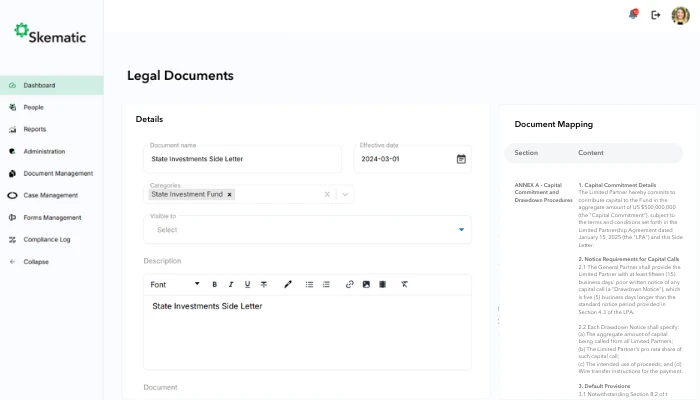Expand the Visible to select dropdown
This screenshot has width=700, height=400.
[x=461, y=230]
